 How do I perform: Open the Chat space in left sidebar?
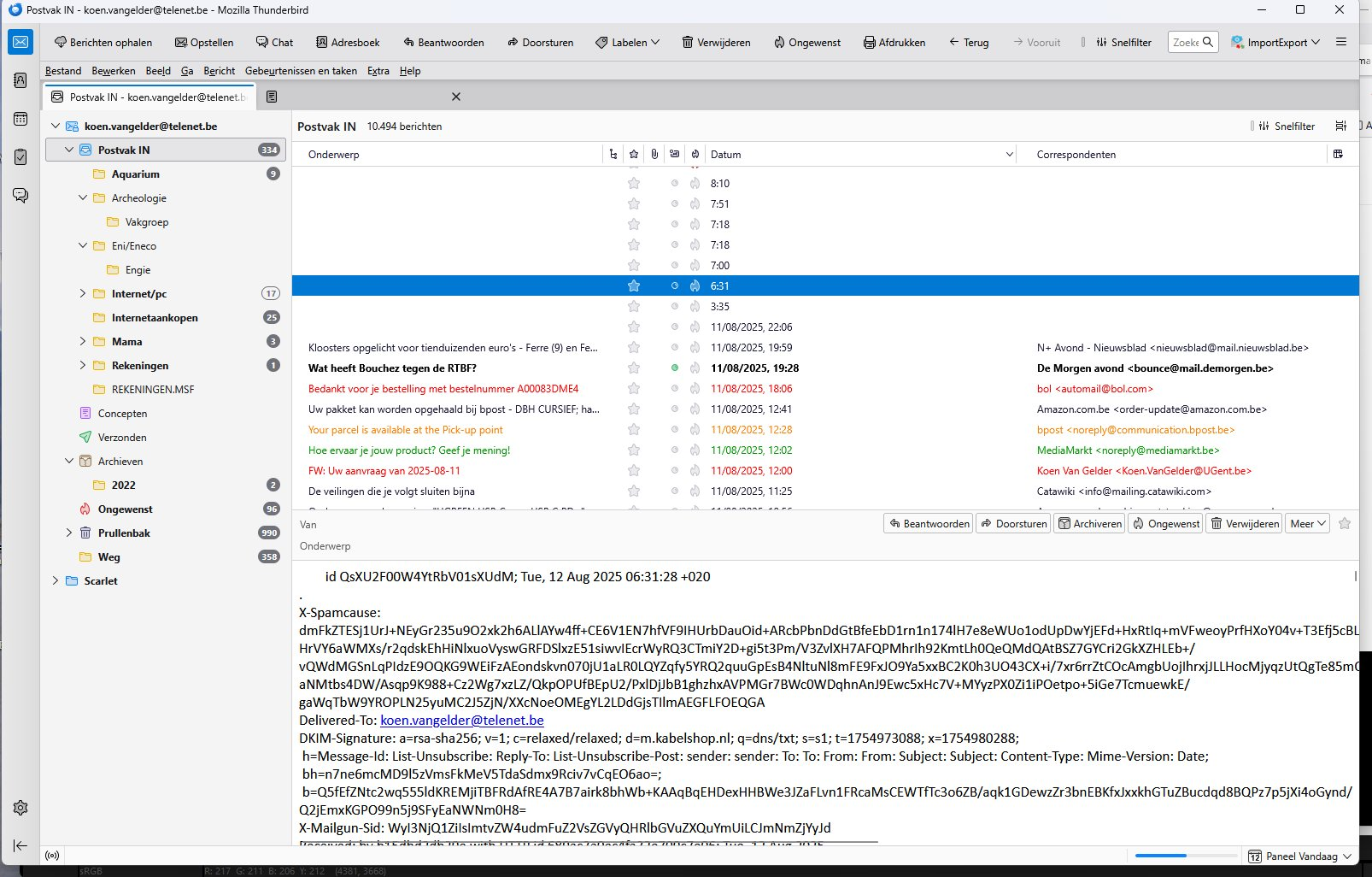pyautogui.click(x=21, y=196)
